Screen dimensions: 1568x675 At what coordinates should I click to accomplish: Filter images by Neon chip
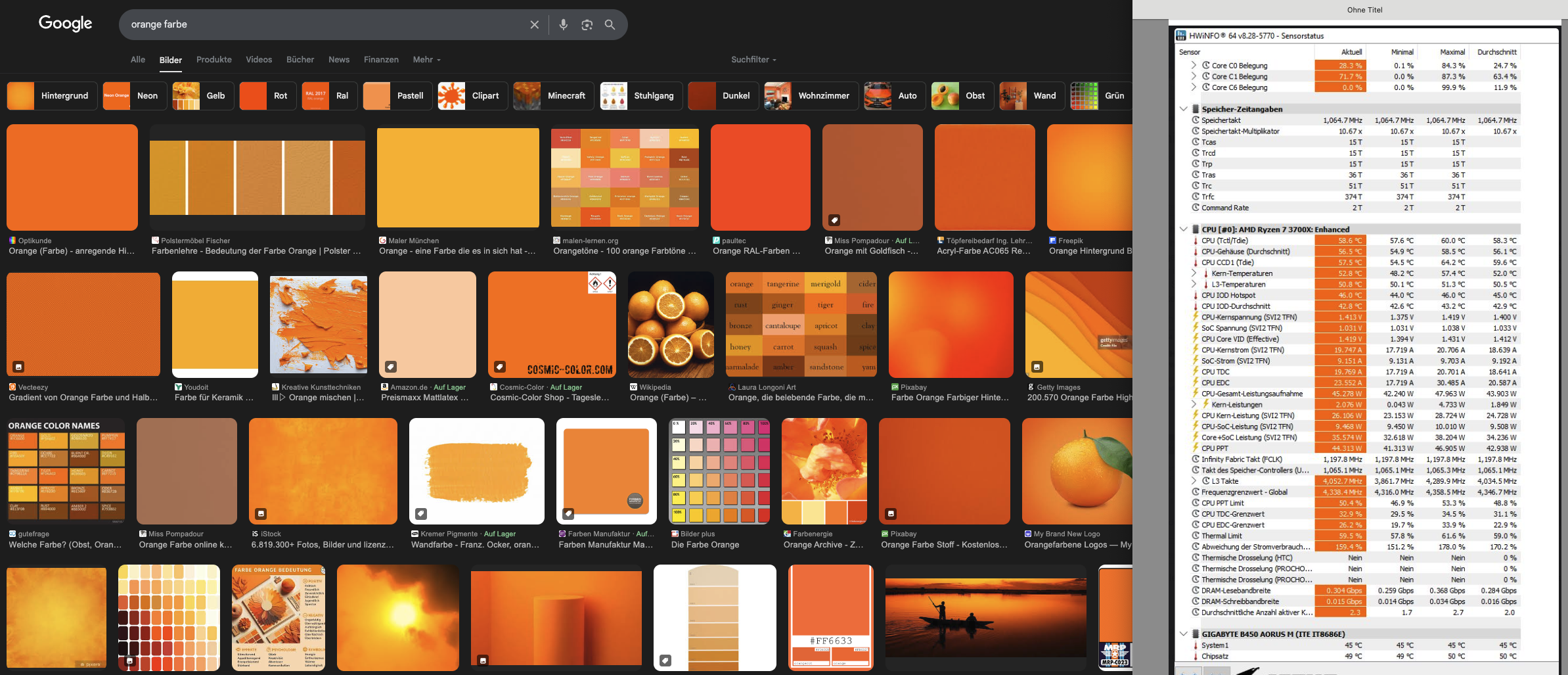click(135, 96)
